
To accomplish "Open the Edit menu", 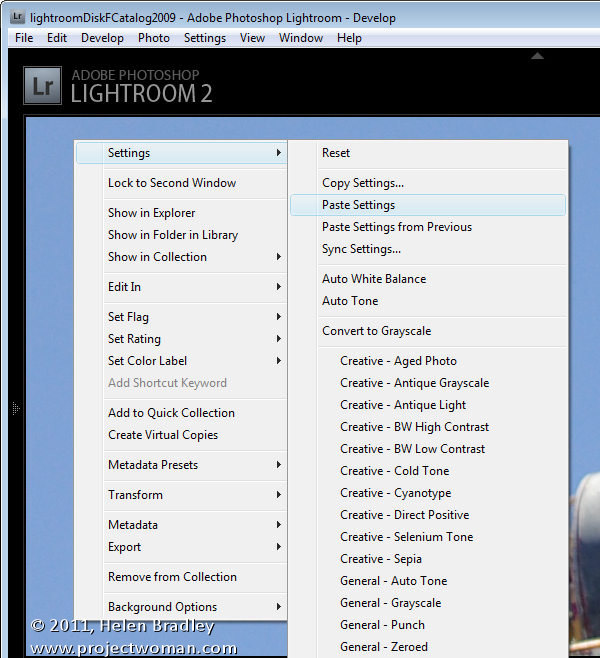I will [57, 38].
